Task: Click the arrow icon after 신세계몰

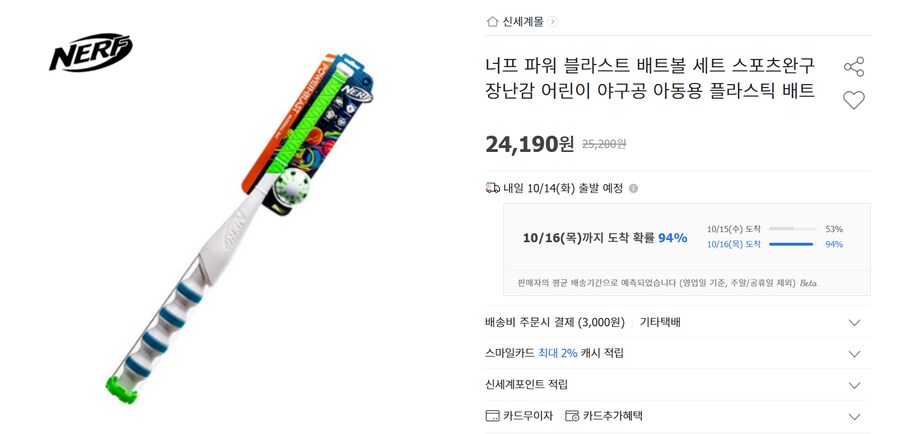Action: [x=552, y=22]
